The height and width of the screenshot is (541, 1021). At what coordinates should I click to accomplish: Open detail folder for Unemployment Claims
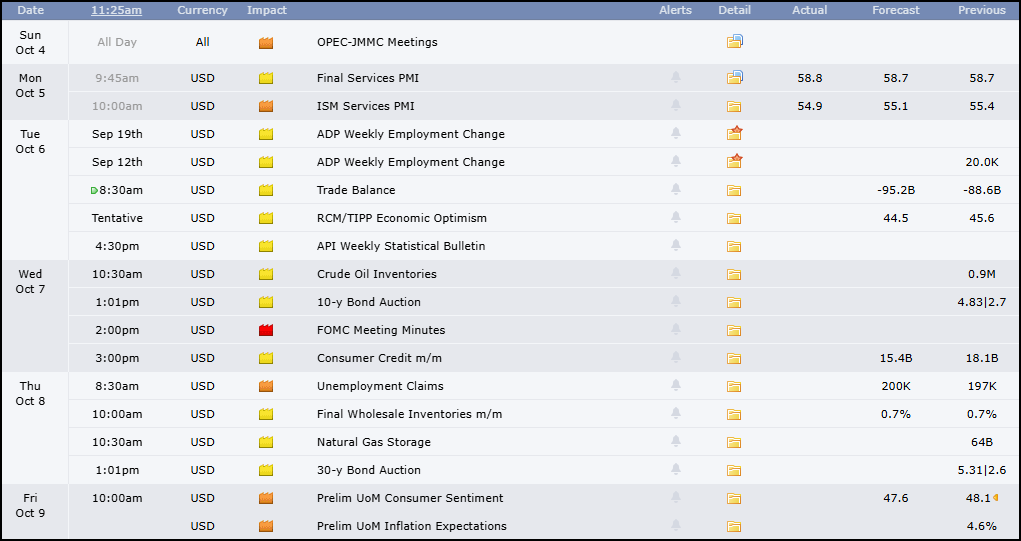click(734, 386)
